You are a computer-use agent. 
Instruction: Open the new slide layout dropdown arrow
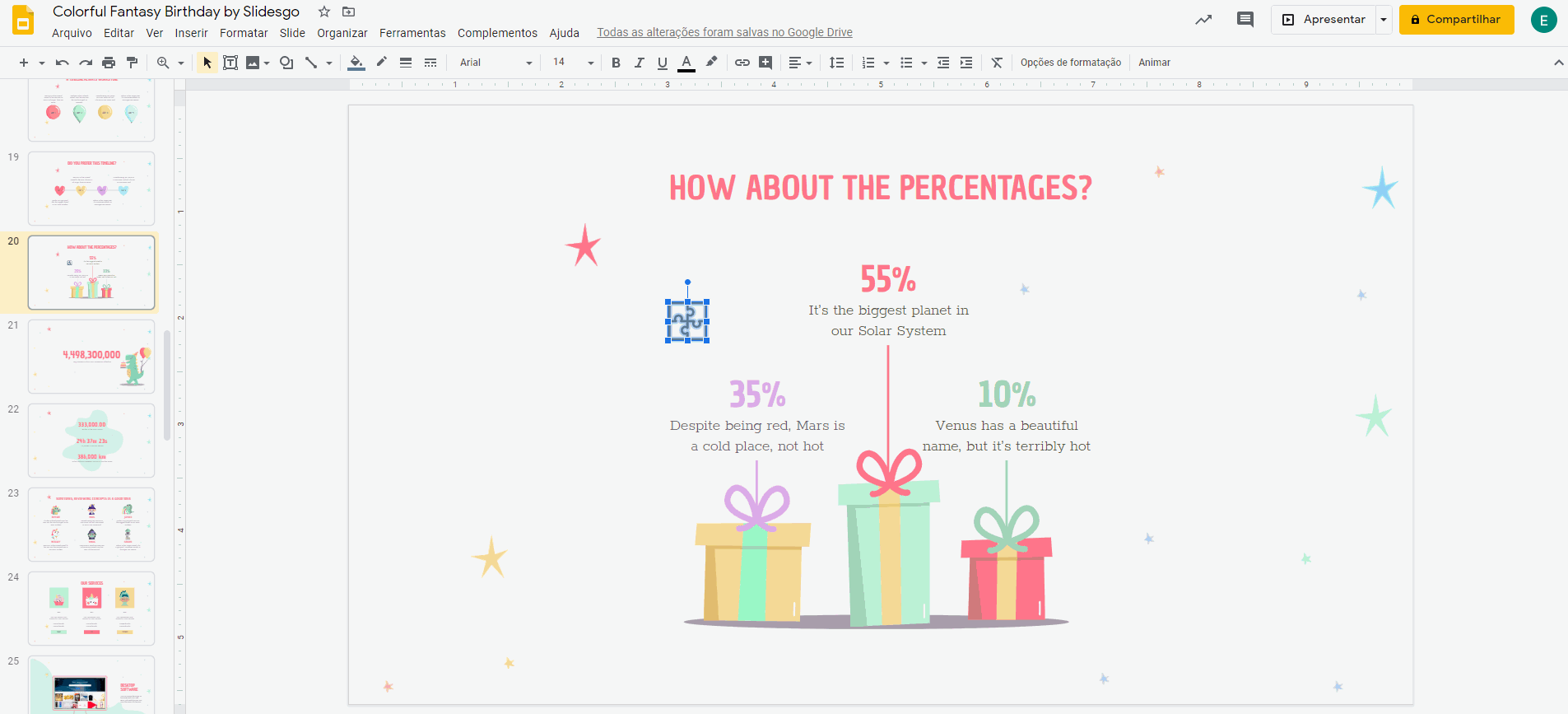coord(41,63)
